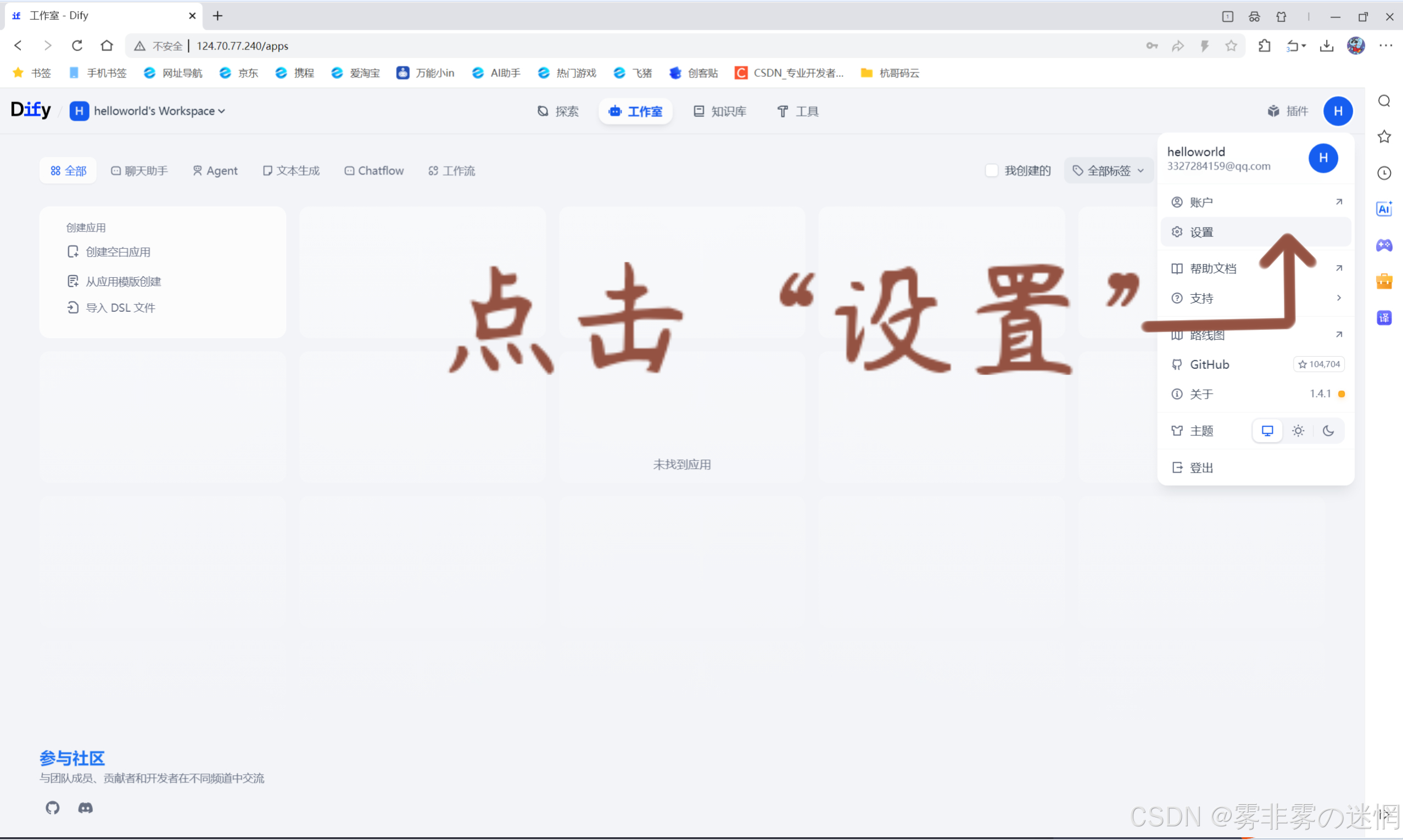Image resolution: width=1403 pixels, height=840 pixels.
Task: Click 设置 in the user menu
Action: [1201, 232]
